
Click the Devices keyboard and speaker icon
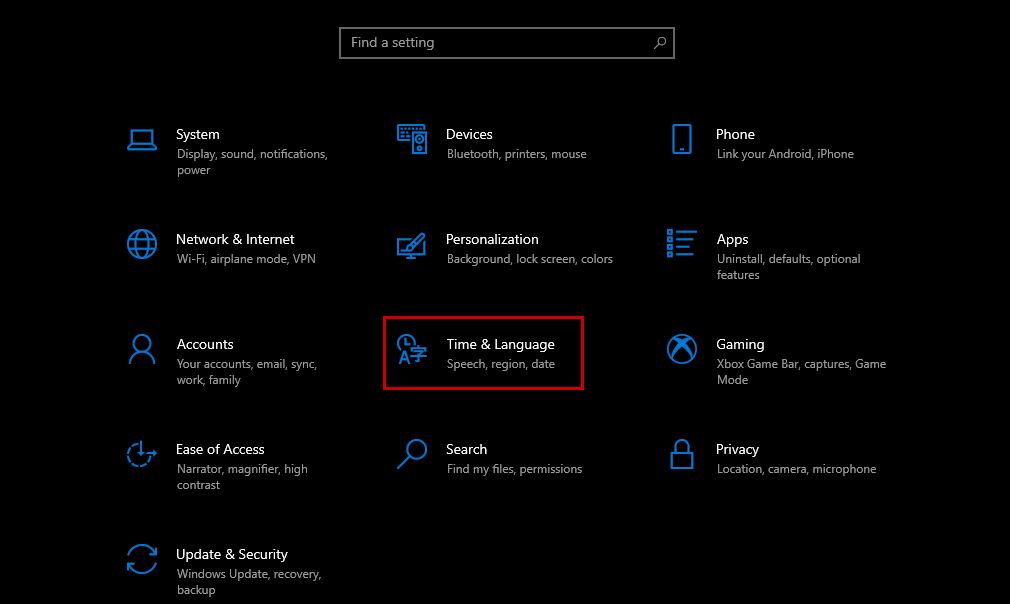coord(412,139)
